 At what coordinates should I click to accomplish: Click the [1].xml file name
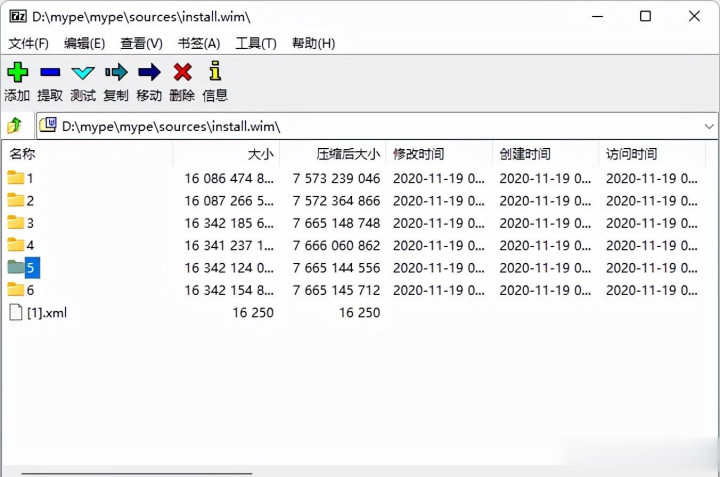tap(47, 313)
